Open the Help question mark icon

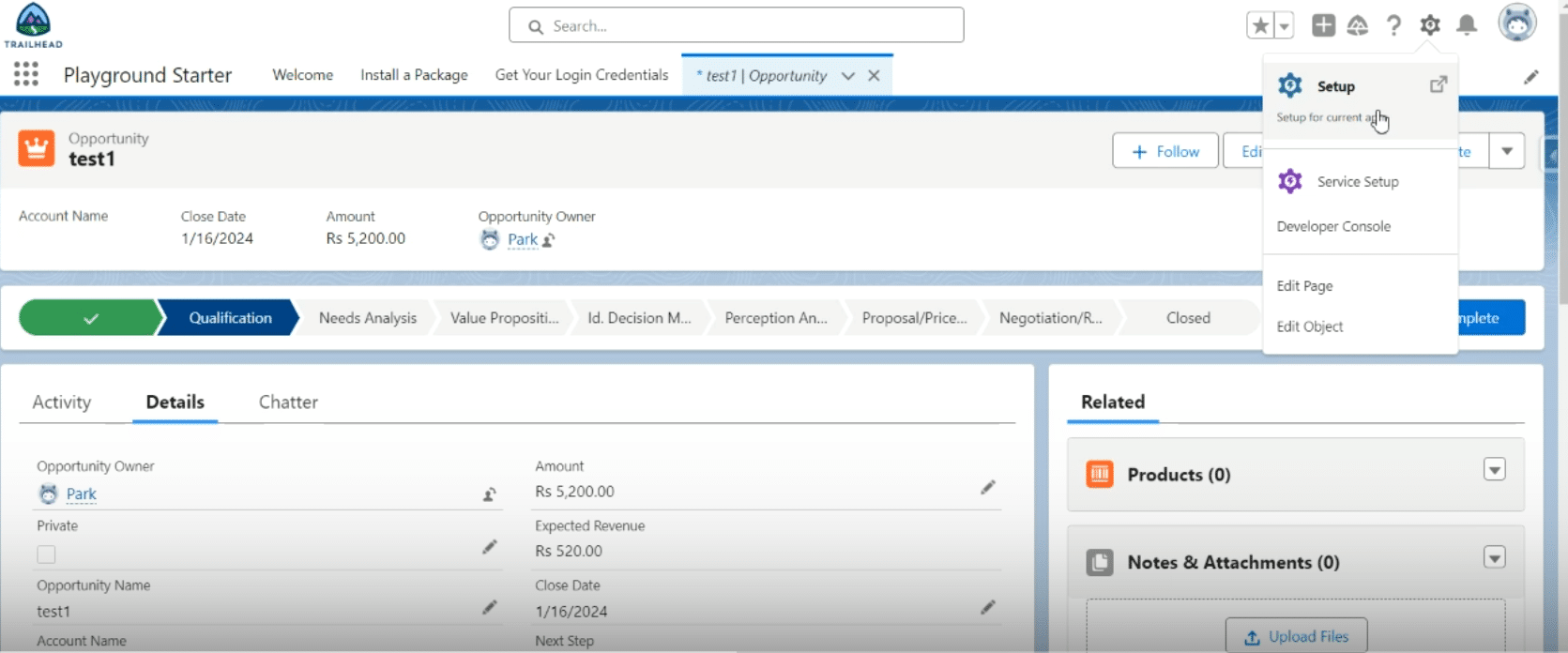1393,25
